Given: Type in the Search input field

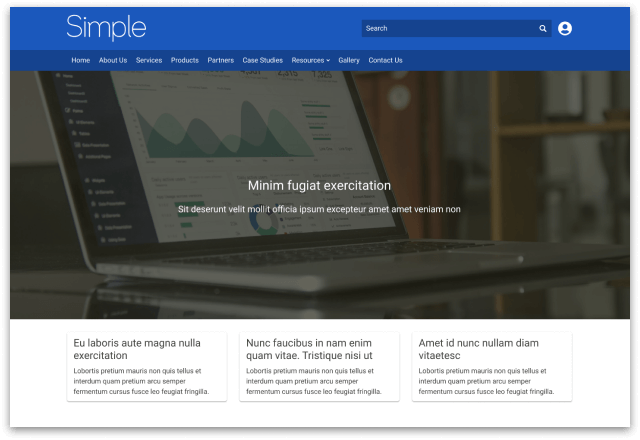Looking at the screenshot, I should [x=450, y=29].
